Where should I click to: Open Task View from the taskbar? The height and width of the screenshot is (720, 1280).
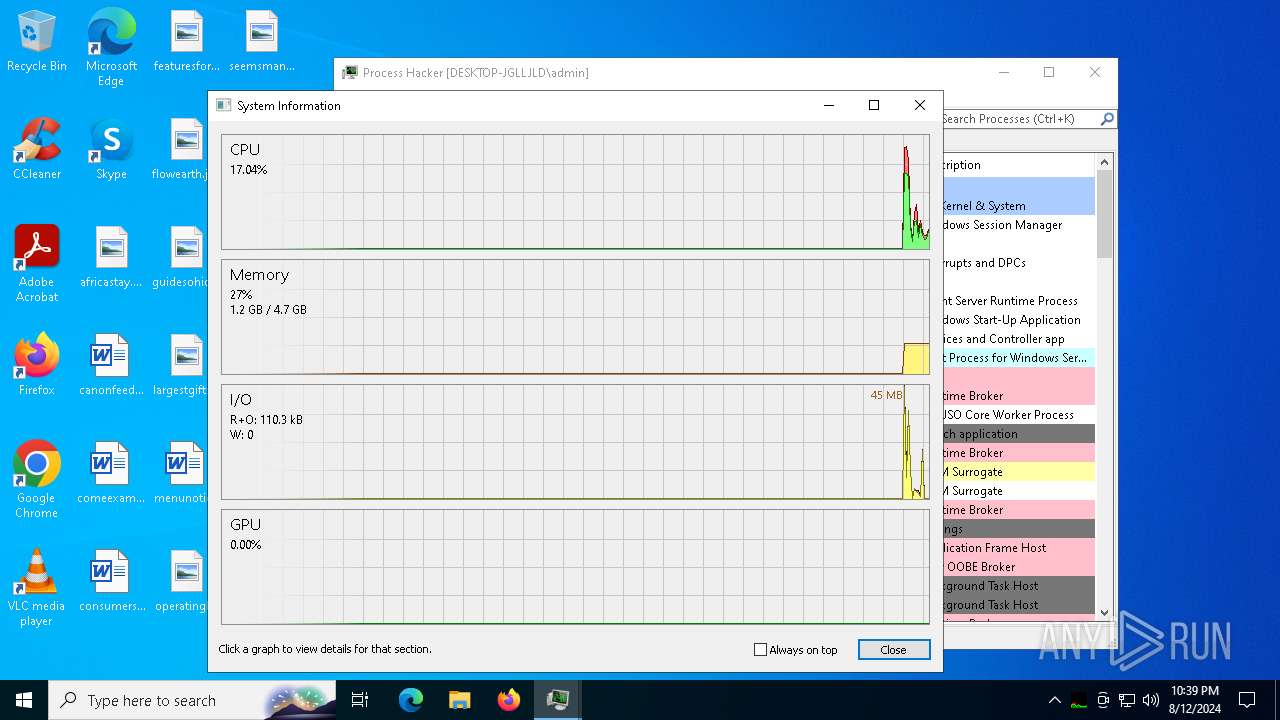pyautogui.click(x=360, y=700)
